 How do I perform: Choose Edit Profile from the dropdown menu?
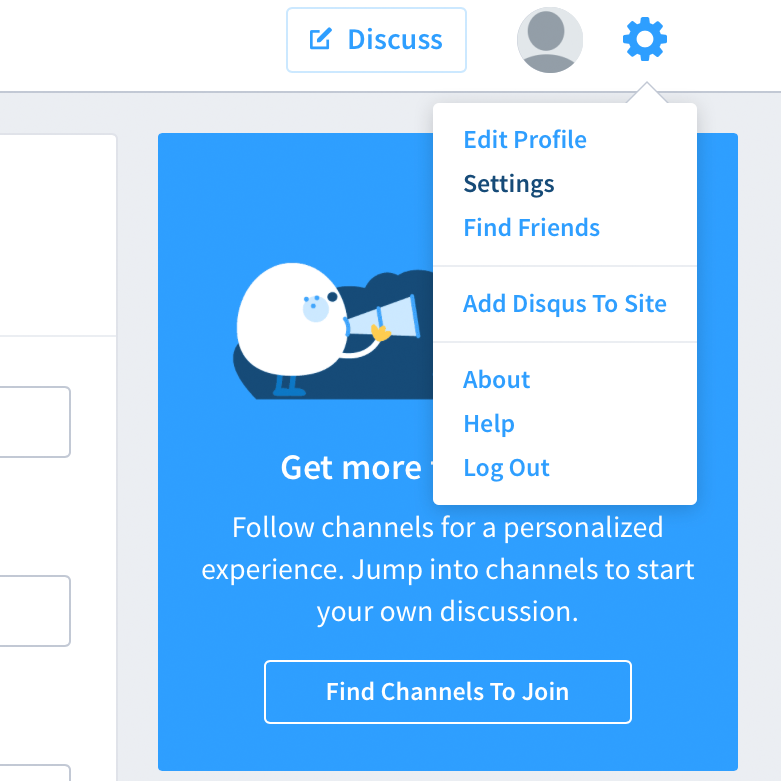525,140
